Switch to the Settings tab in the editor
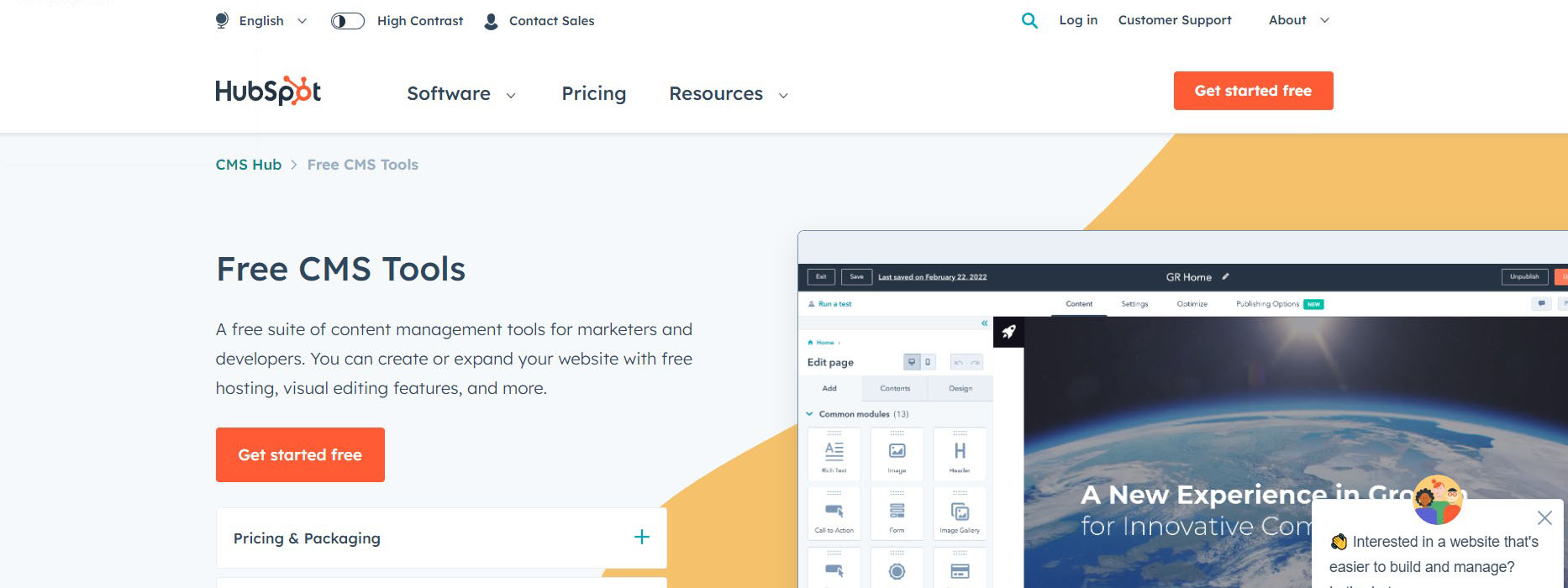Viewport: 1568px width, 588px height. [1134, 304]
